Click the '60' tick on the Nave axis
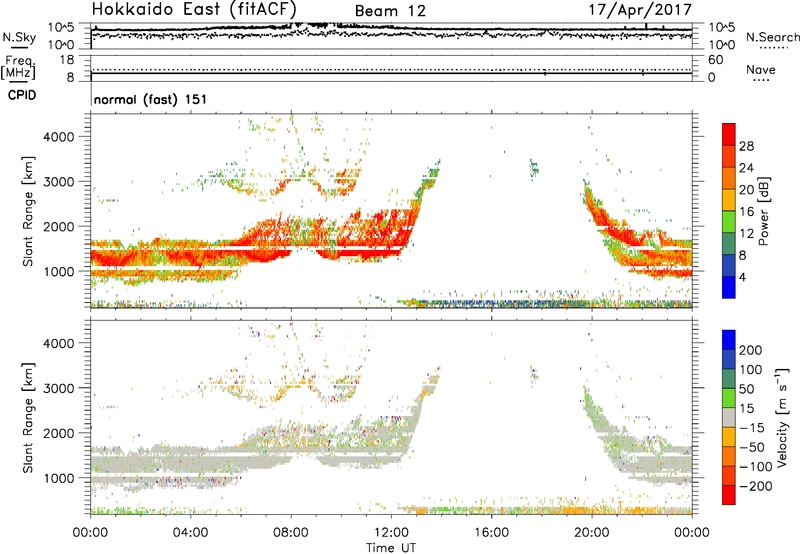Image resolution: width=800 pixels, height=554 pixels. pos(715,60)
